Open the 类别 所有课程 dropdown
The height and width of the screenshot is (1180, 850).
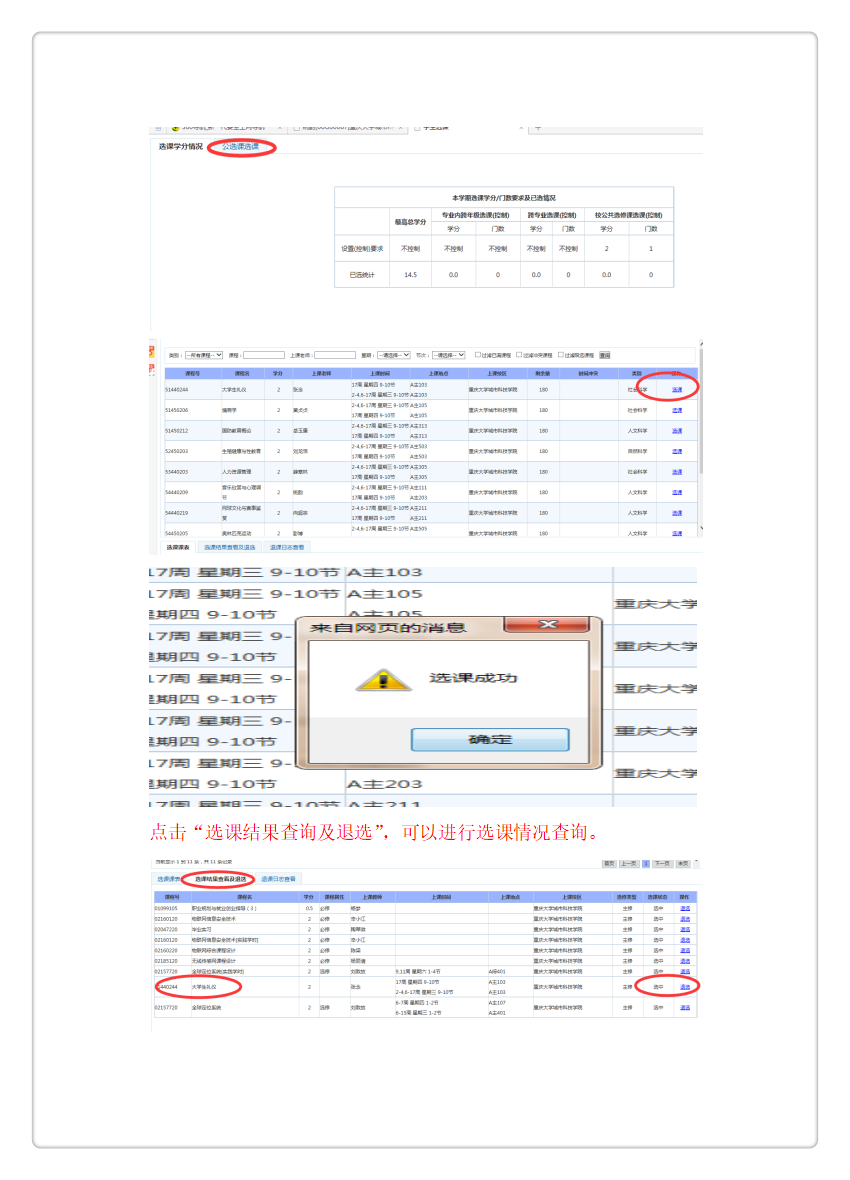pyautogui.click(x=204, y=355)
